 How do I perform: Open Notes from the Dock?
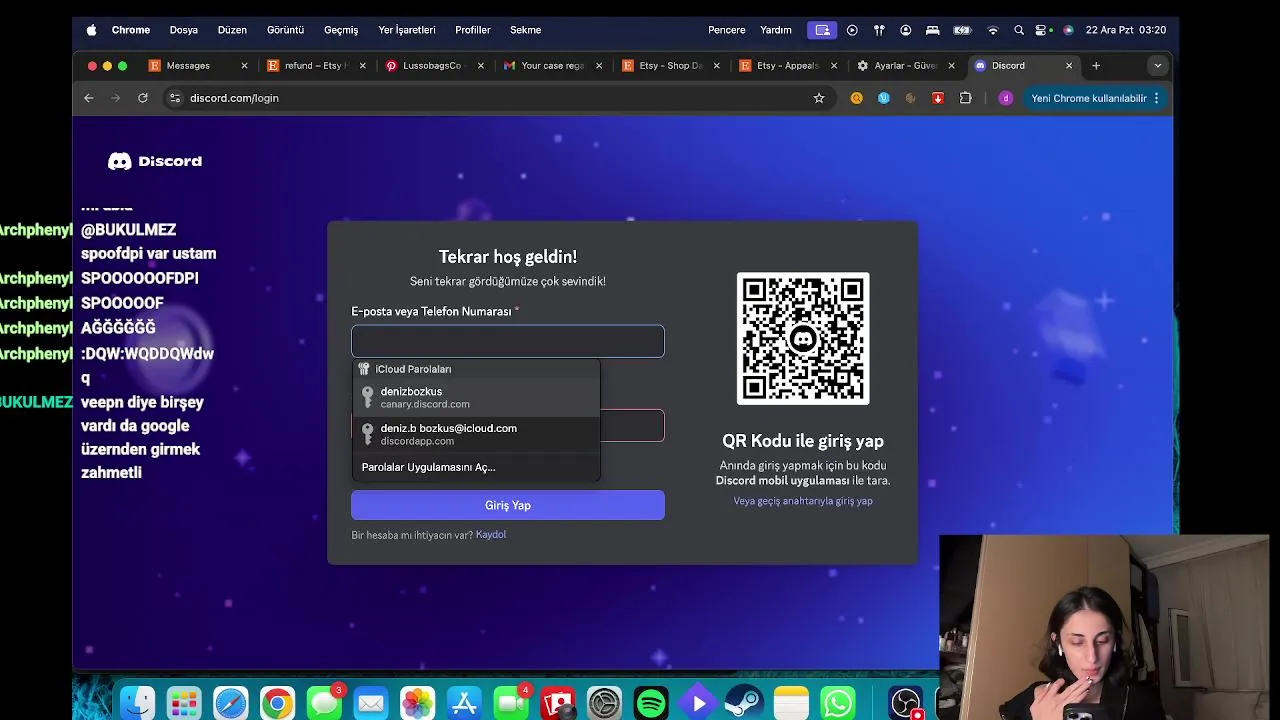coord(791,703)
